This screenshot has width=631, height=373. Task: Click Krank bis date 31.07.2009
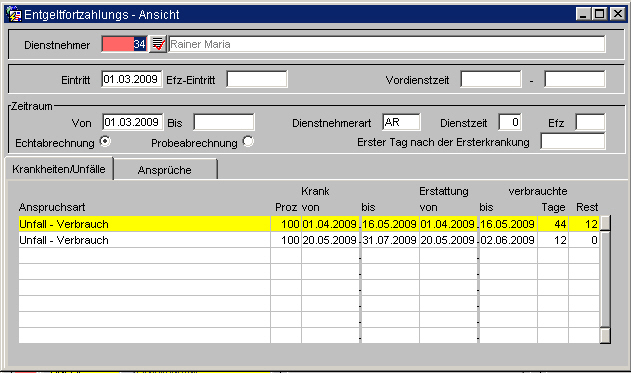390,240
